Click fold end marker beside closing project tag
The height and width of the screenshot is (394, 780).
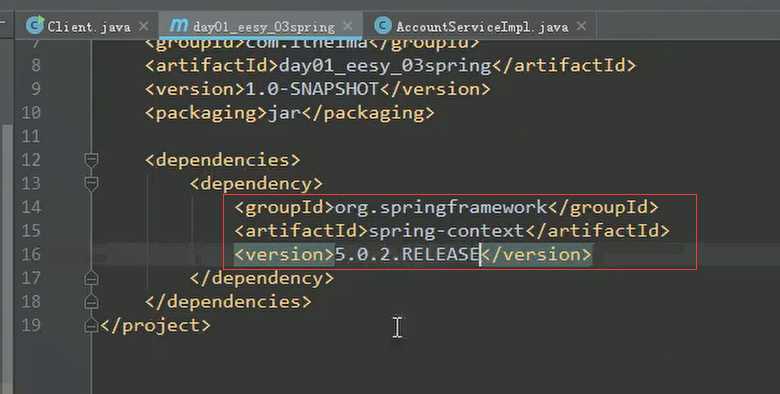pyautogui.click(x=91, y=325)
